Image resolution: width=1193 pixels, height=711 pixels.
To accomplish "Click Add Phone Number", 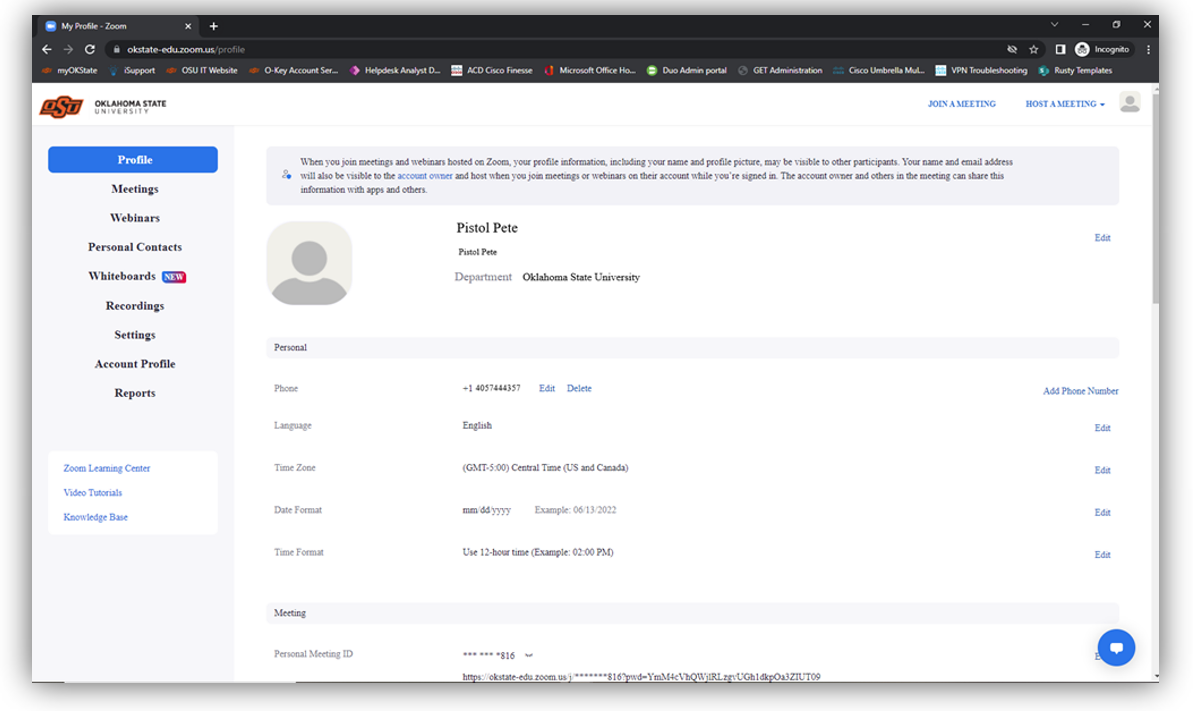I will click(1080, 391).
